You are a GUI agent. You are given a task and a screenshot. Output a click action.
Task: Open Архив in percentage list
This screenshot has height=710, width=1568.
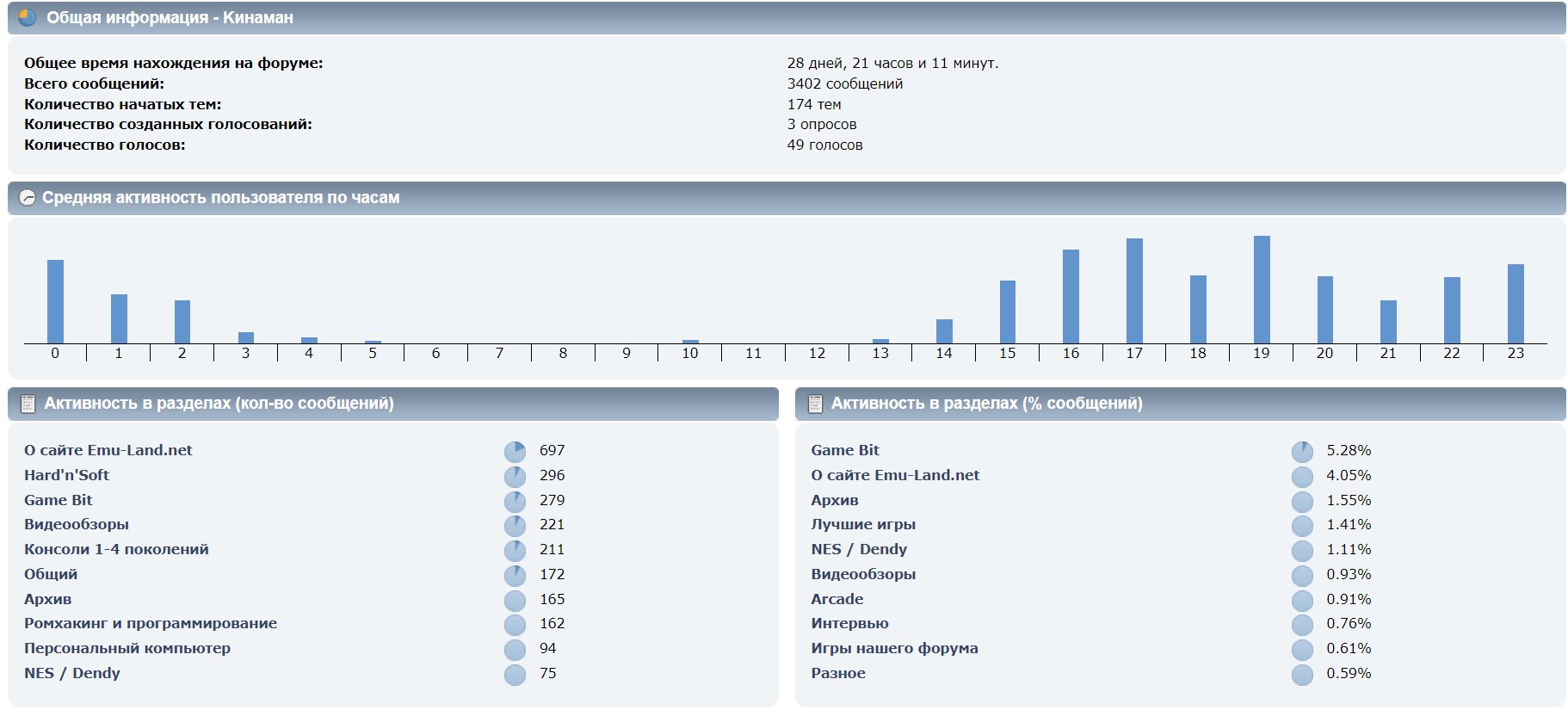[835, 500]
